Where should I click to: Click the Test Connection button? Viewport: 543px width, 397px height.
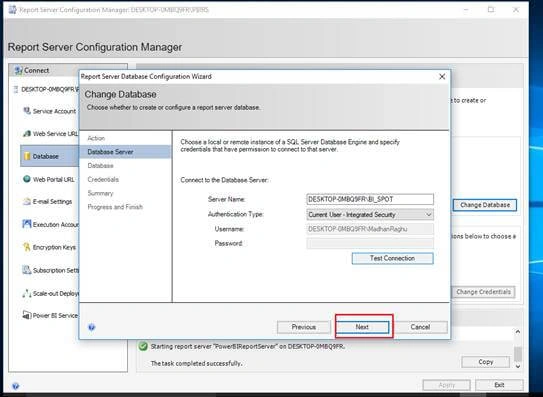pos(392,258)
